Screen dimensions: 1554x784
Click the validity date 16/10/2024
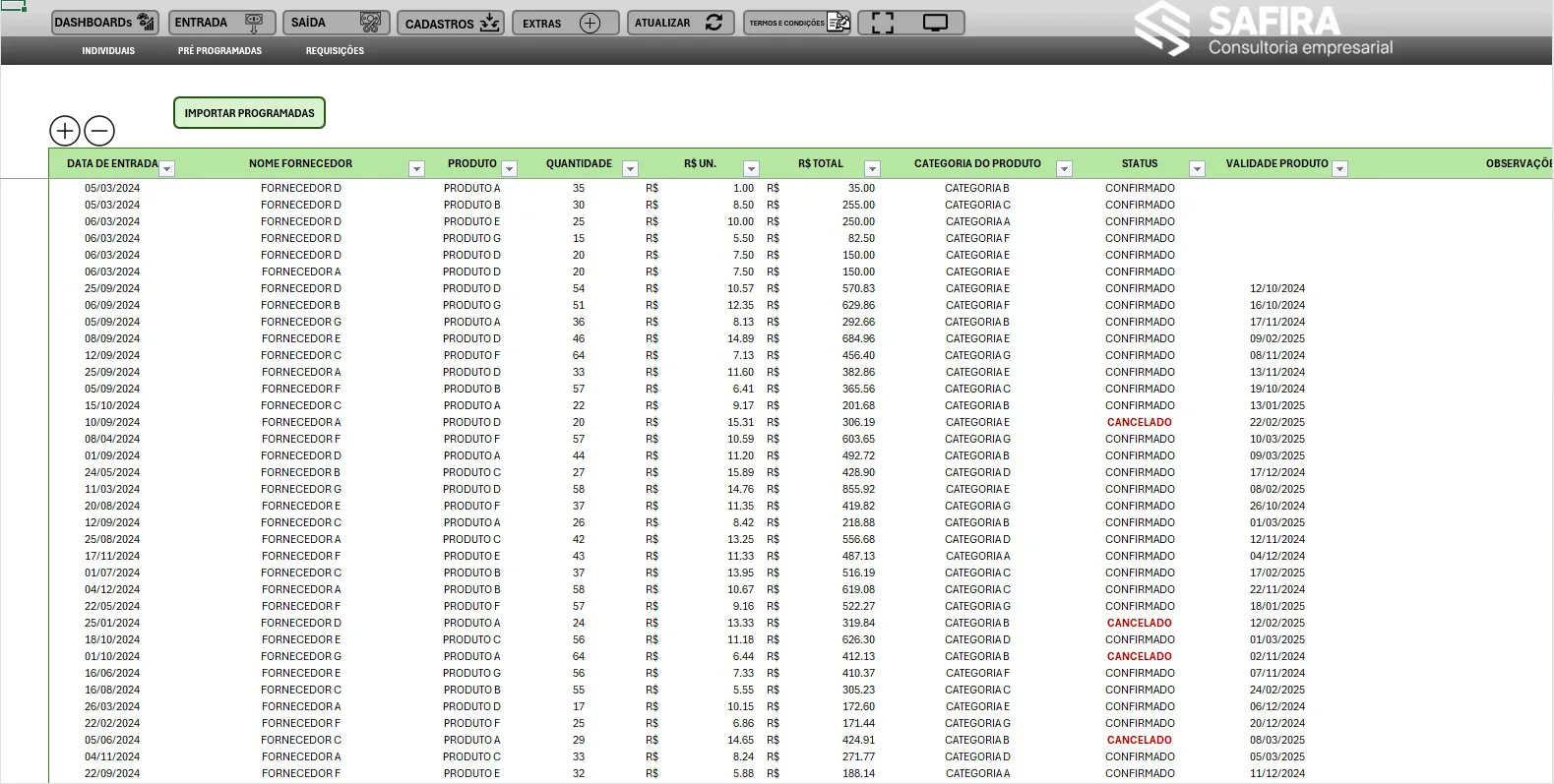tap(1277, 305)
